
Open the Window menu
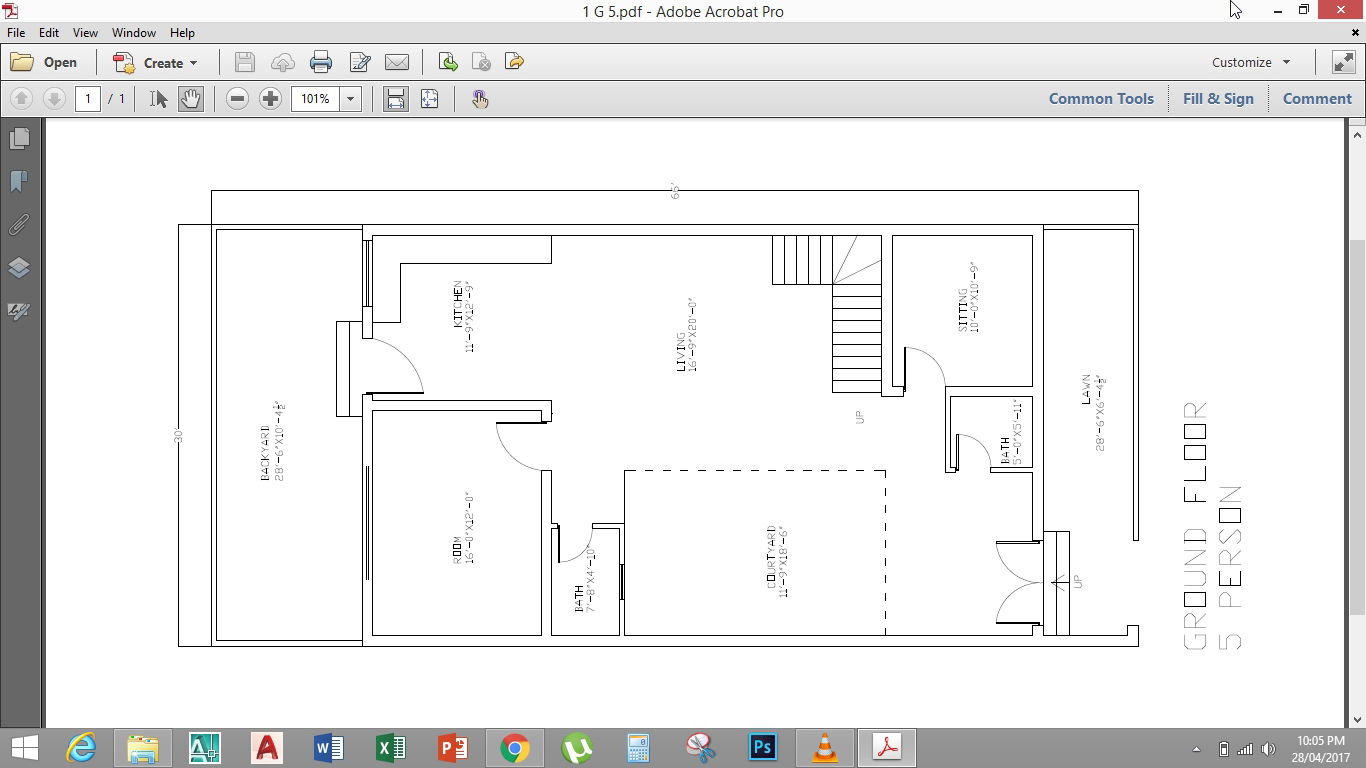tap(133, 33)
